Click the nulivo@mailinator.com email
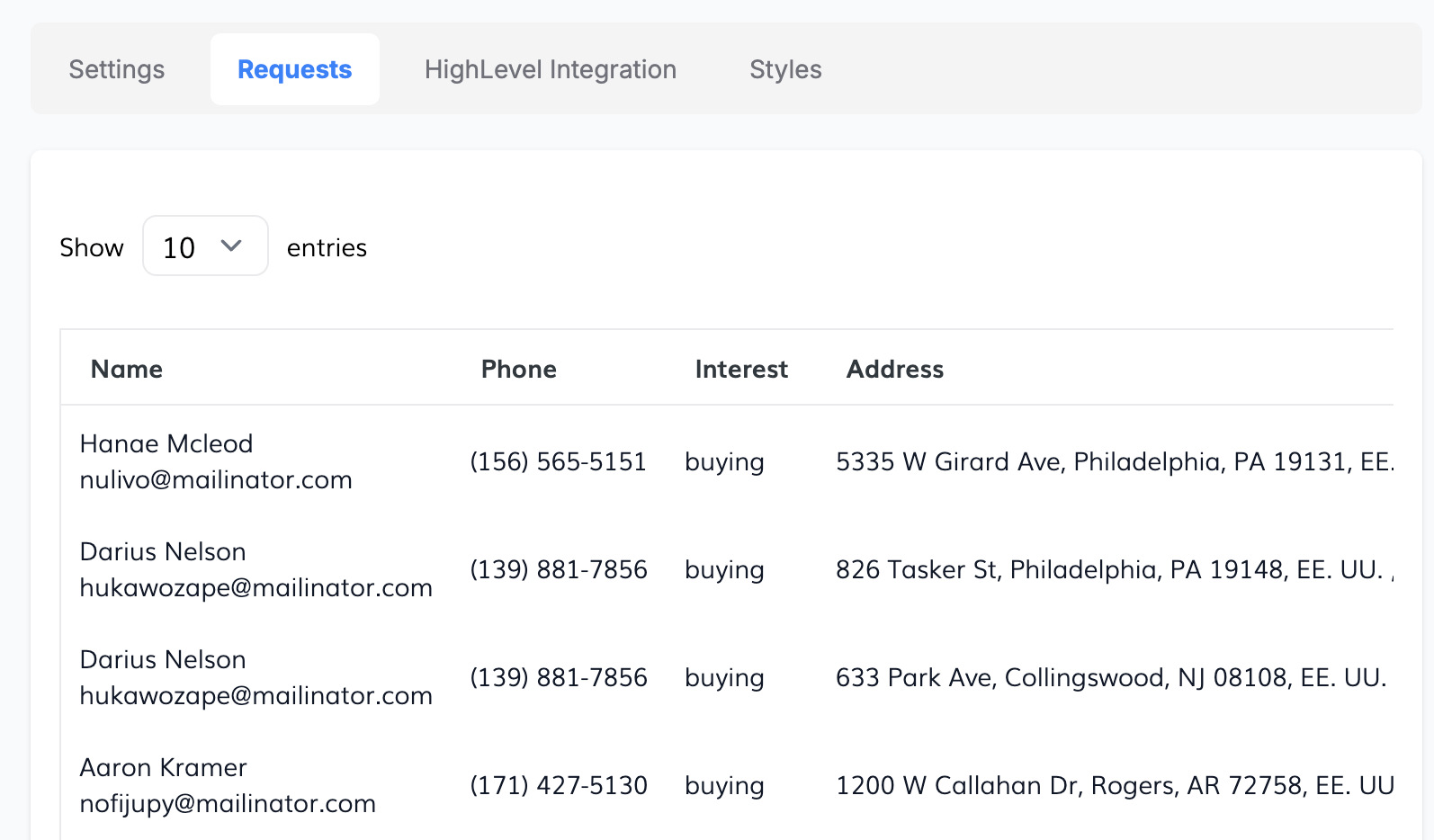This screenshot has height=840, width=1434. 216,479
